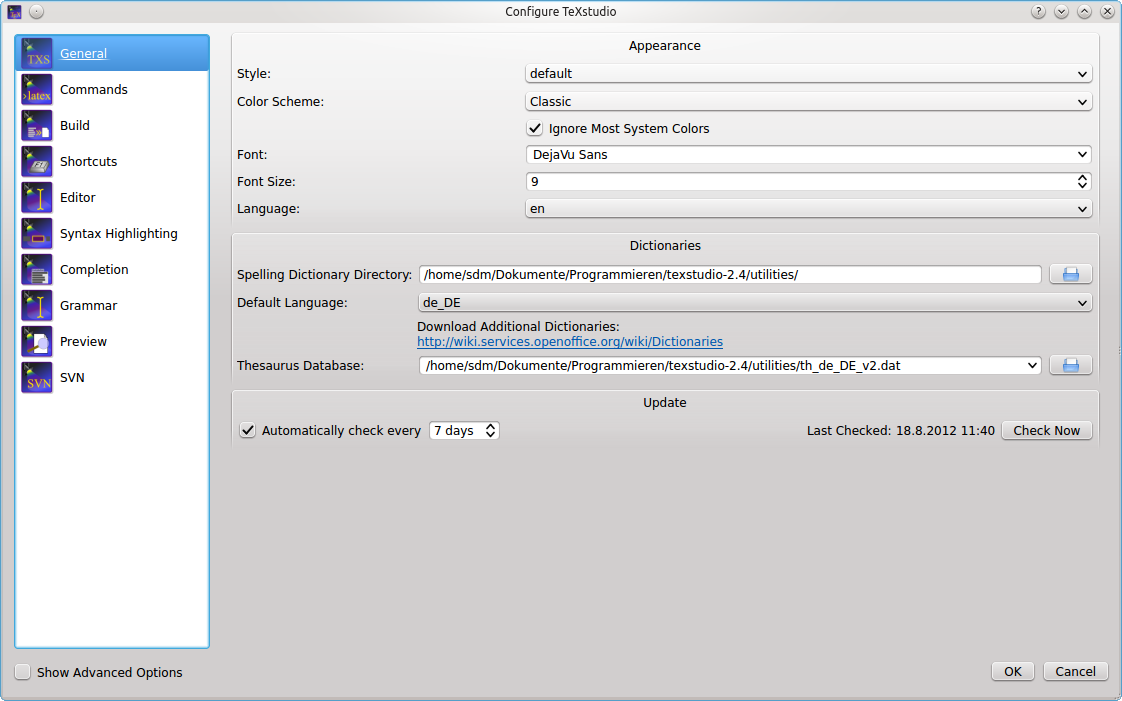Image resolution: width=1122 pixels, height=701 pixels.
Task: Click Last Checked date text
Action: pyautogui.click(x=901, y=431)
